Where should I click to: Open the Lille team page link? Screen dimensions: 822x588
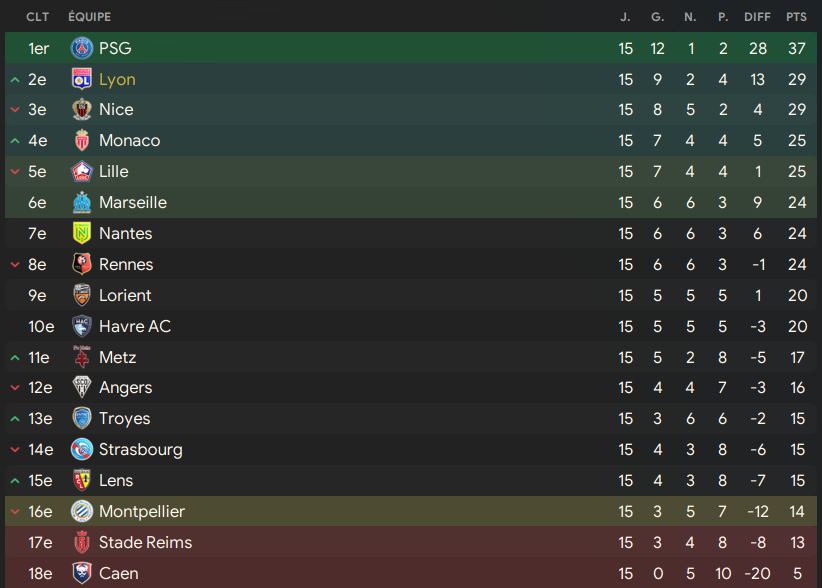click(114, 172)
